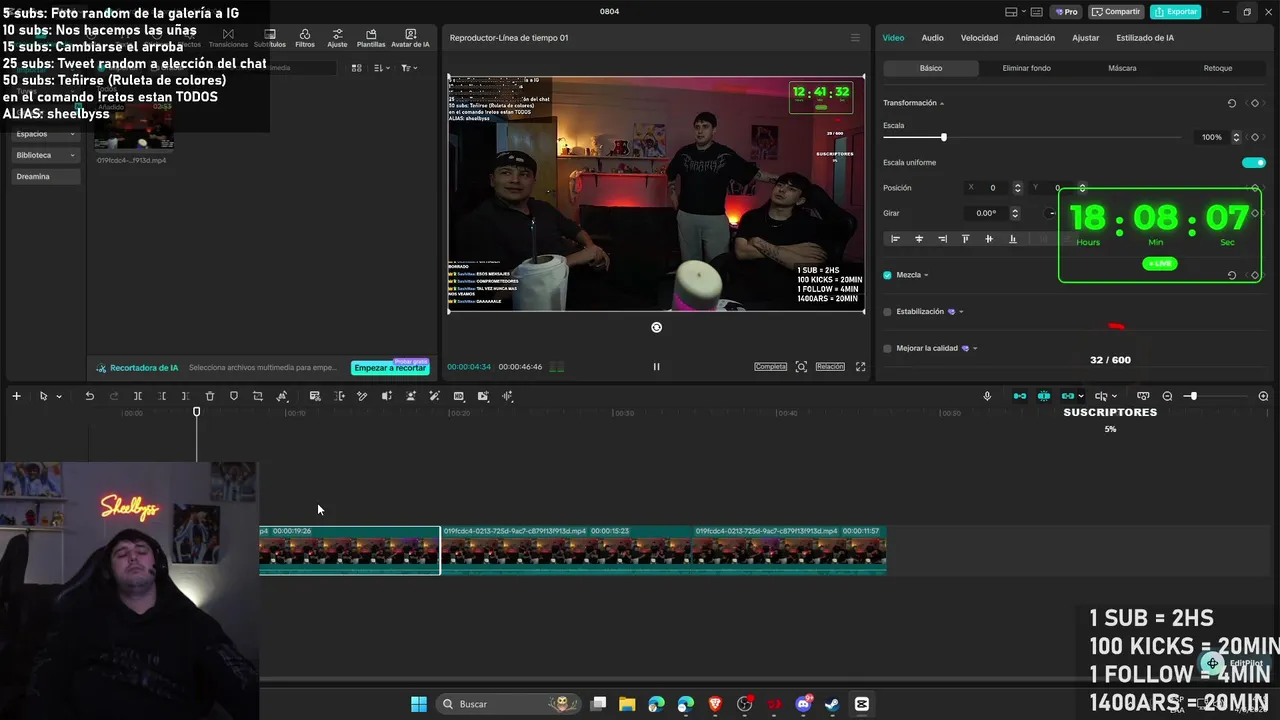Open media filter options dropdown

tap(408, 68)
